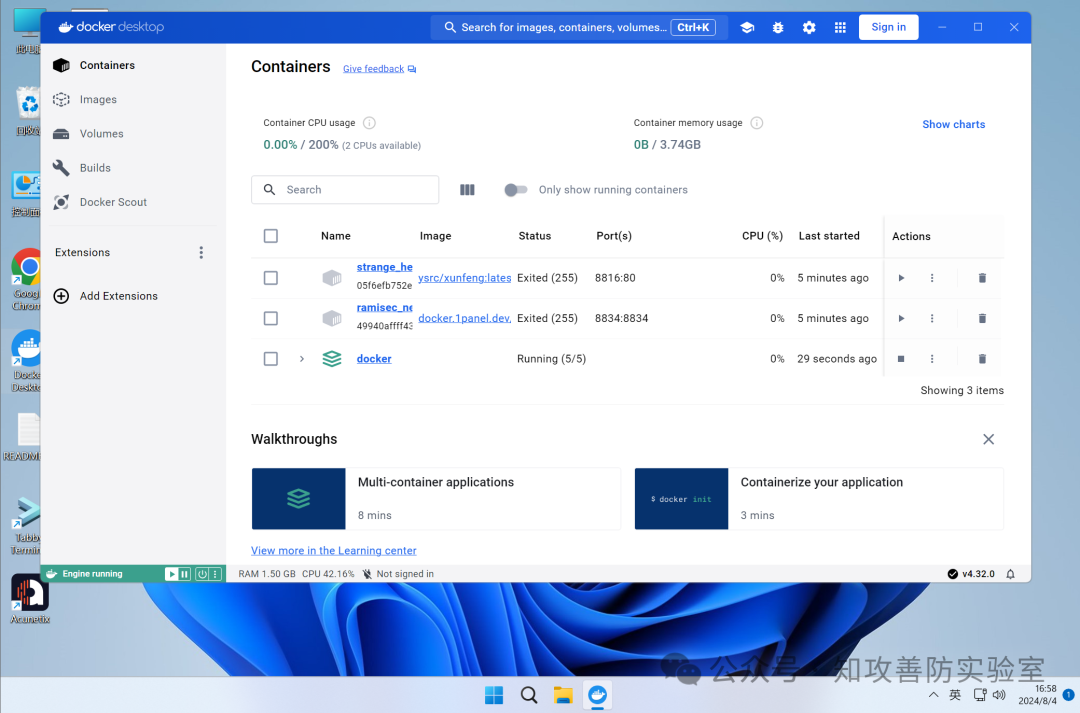
Task: Go to Docker Scout in sidebar
Action: [x=132, y=202]
